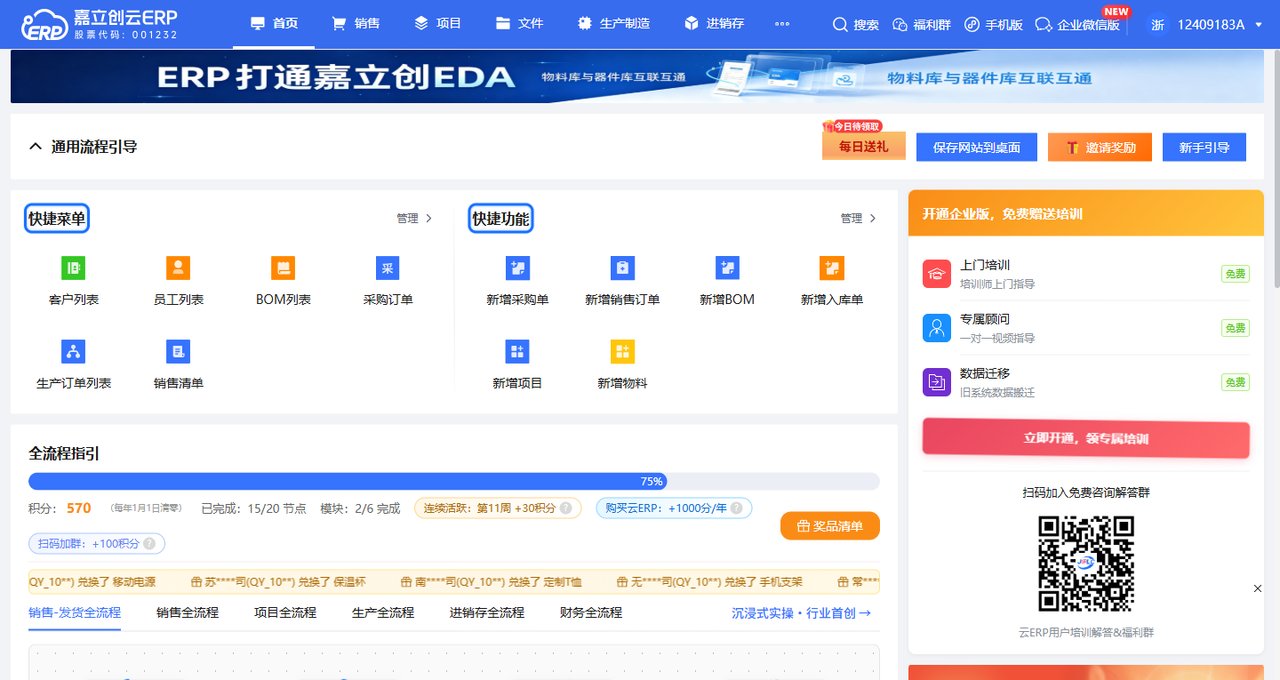Image resolution: width=1280 pixels, height=680 pixels.
Task: Click the 75% progress bar
Action: (454, 481)
